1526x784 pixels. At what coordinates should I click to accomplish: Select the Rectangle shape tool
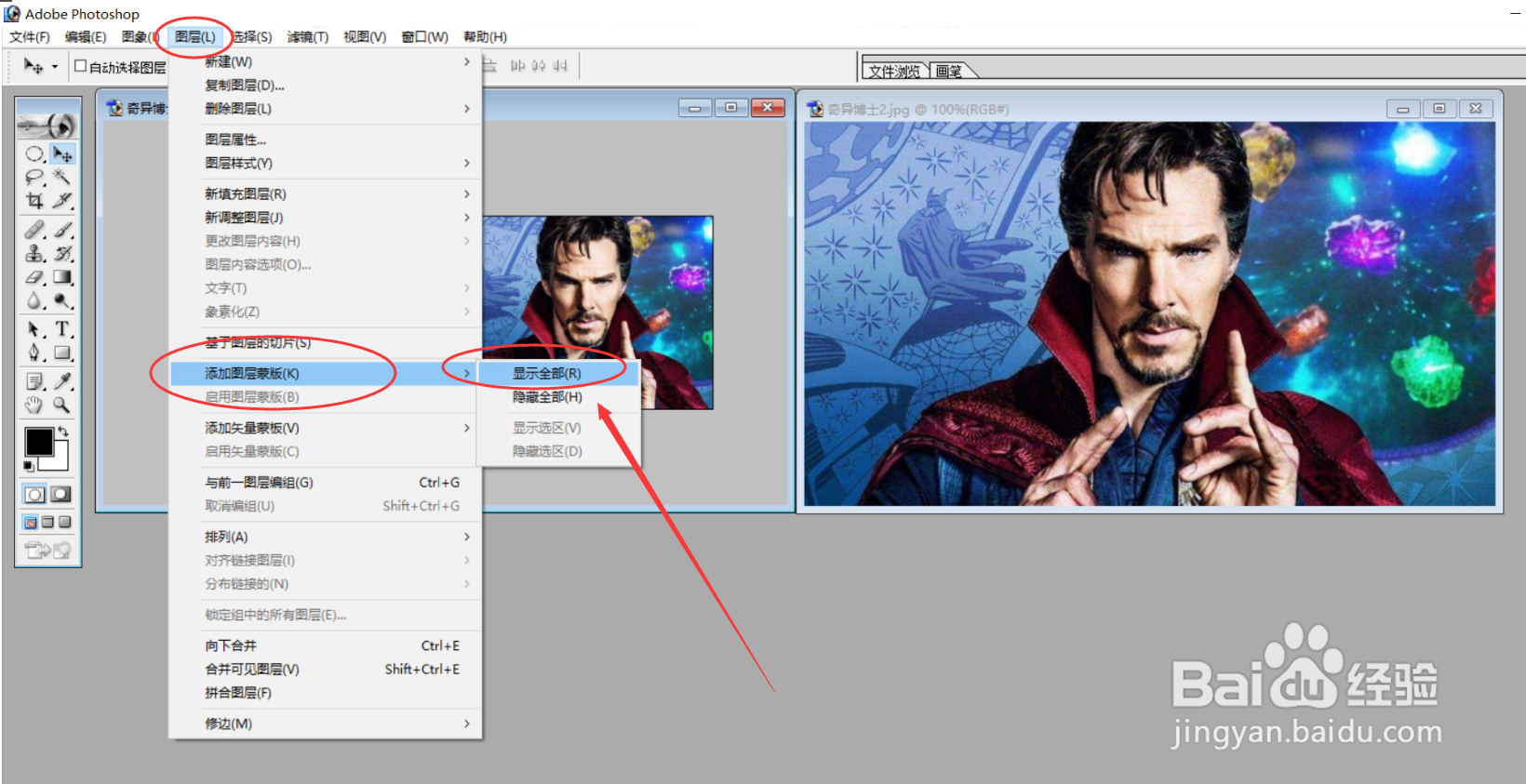62,353
